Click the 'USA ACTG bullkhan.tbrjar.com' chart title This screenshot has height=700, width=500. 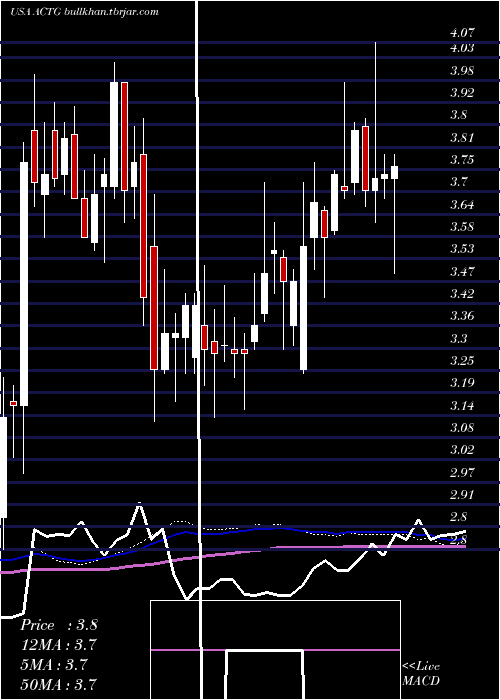point(84,12)
